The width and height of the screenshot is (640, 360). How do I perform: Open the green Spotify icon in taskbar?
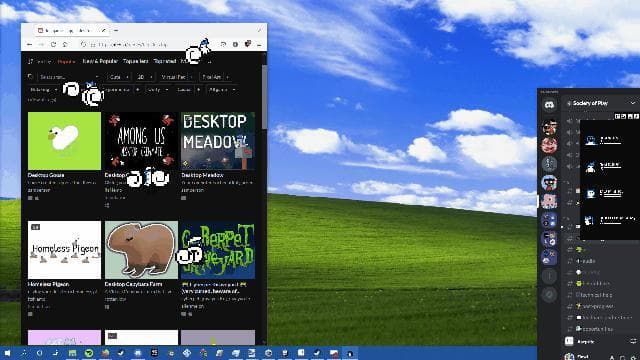click(89, 353)
